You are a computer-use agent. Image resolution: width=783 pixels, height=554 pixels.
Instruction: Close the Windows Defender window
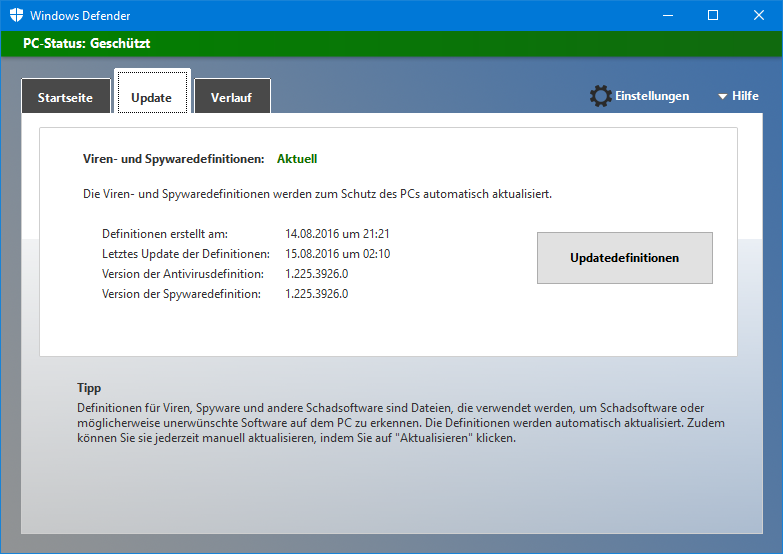point(759,15)
